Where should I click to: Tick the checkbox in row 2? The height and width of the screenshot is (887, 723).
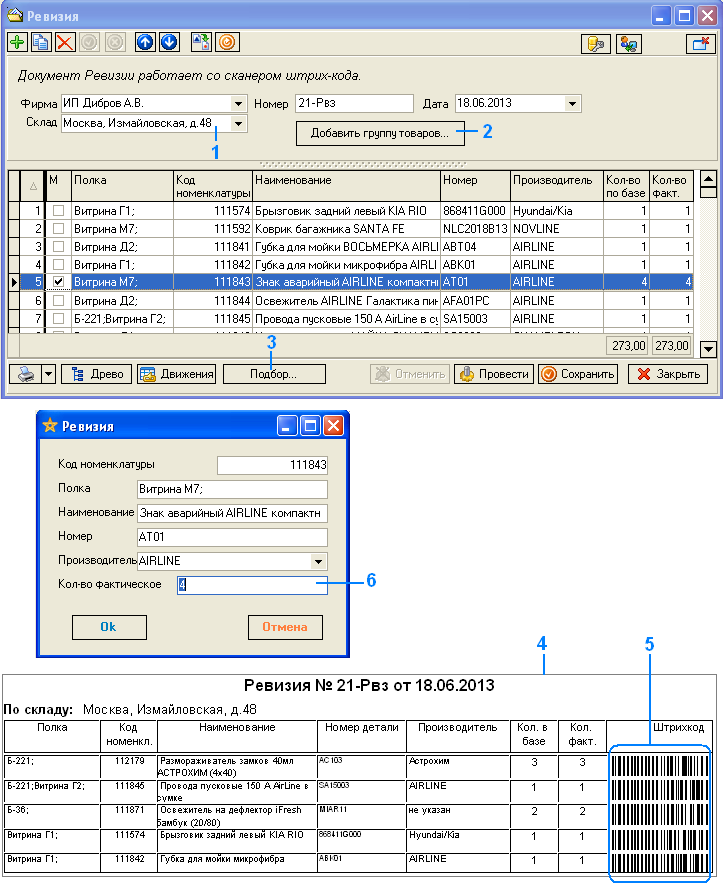click(58, 229)
